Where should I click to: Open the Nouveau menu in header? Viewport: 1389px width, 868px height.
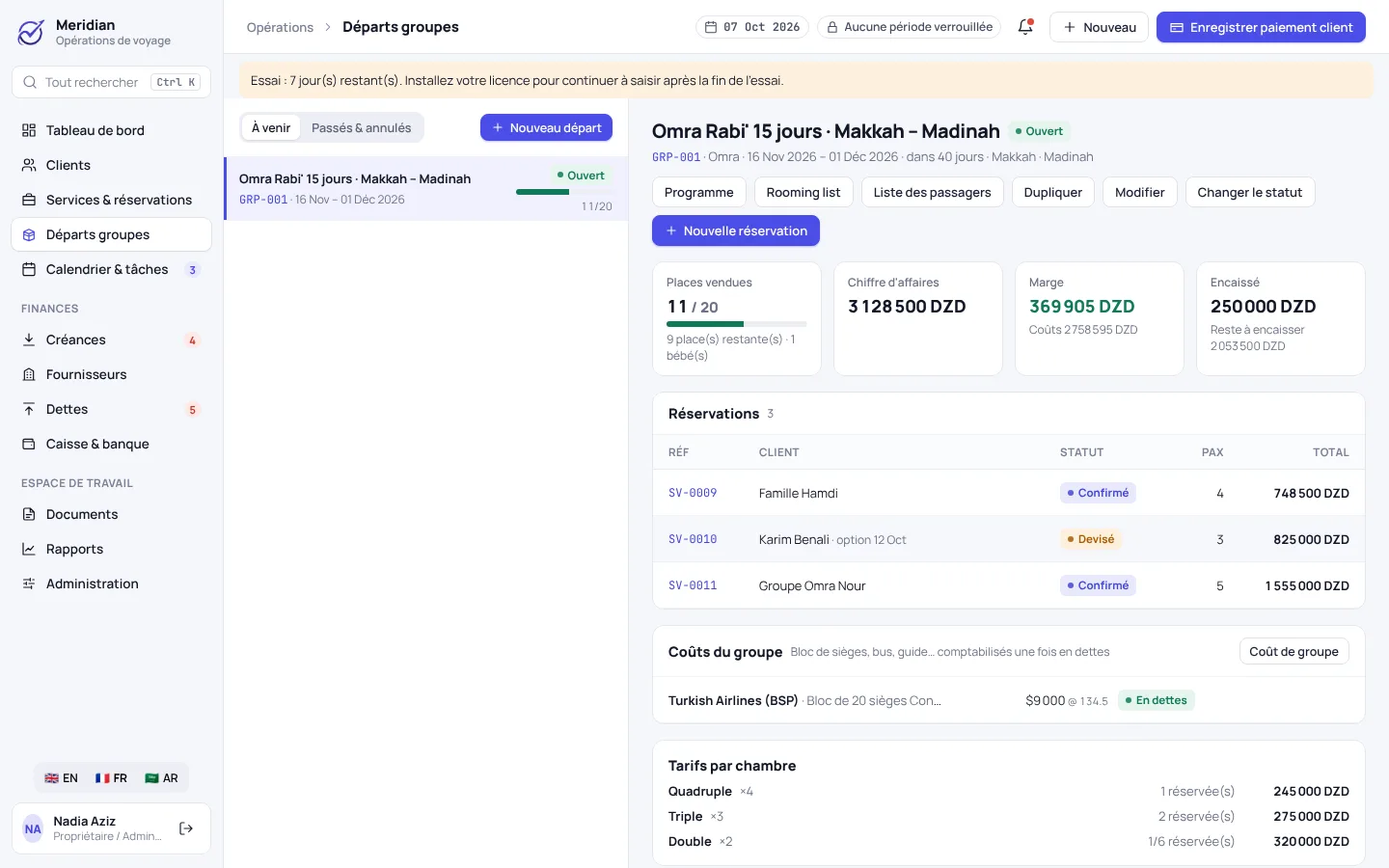pos(1100,27)
